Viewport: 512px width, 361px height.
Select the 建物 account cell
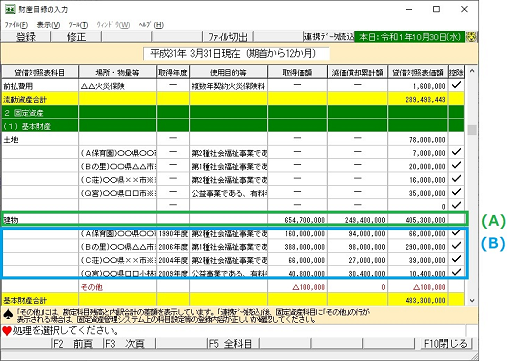tap(40, 220)
